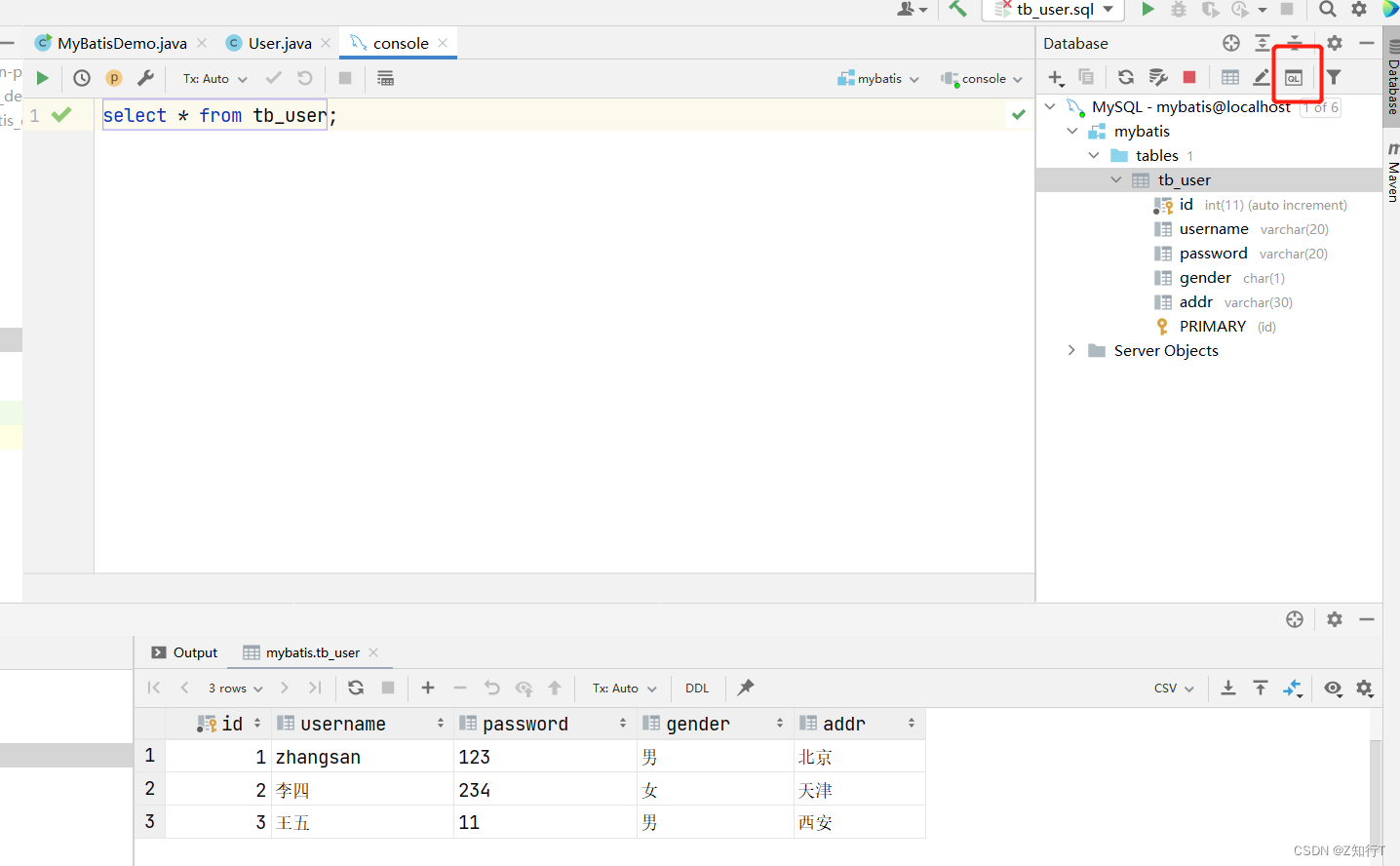Select row number 3 in the result grid
1400x866 pixels.
149,821
